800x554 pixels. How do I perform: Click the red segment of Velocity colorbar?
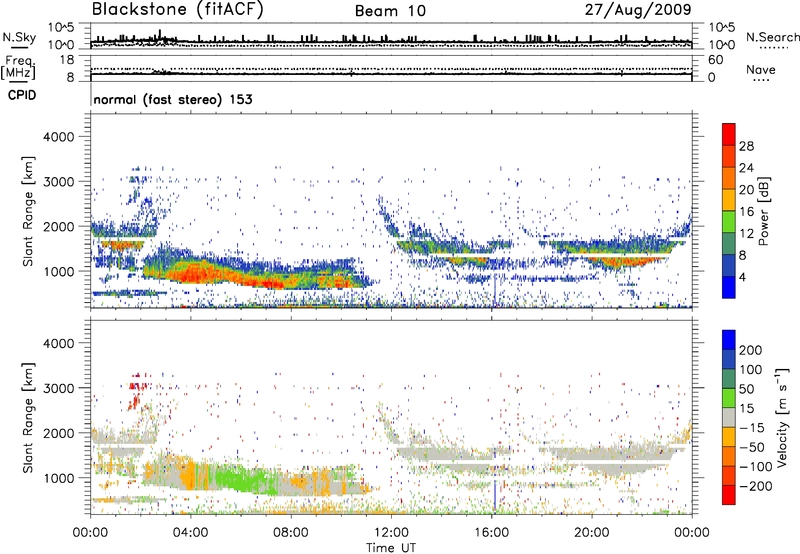click(x=729, y=495)
